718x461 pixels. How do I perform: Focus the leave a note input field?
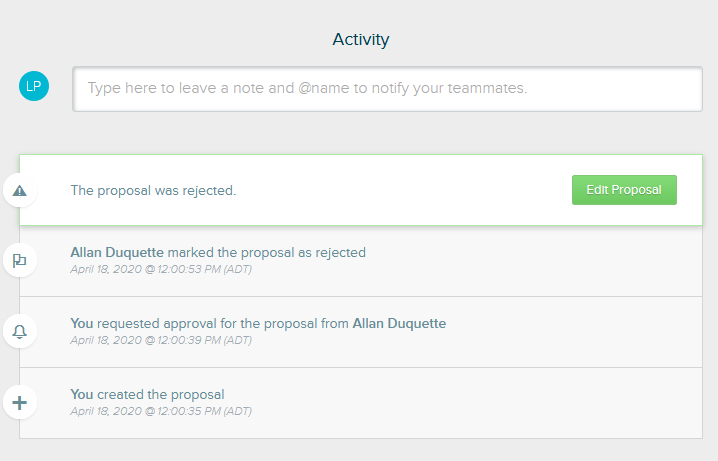(x=387, y=89)
